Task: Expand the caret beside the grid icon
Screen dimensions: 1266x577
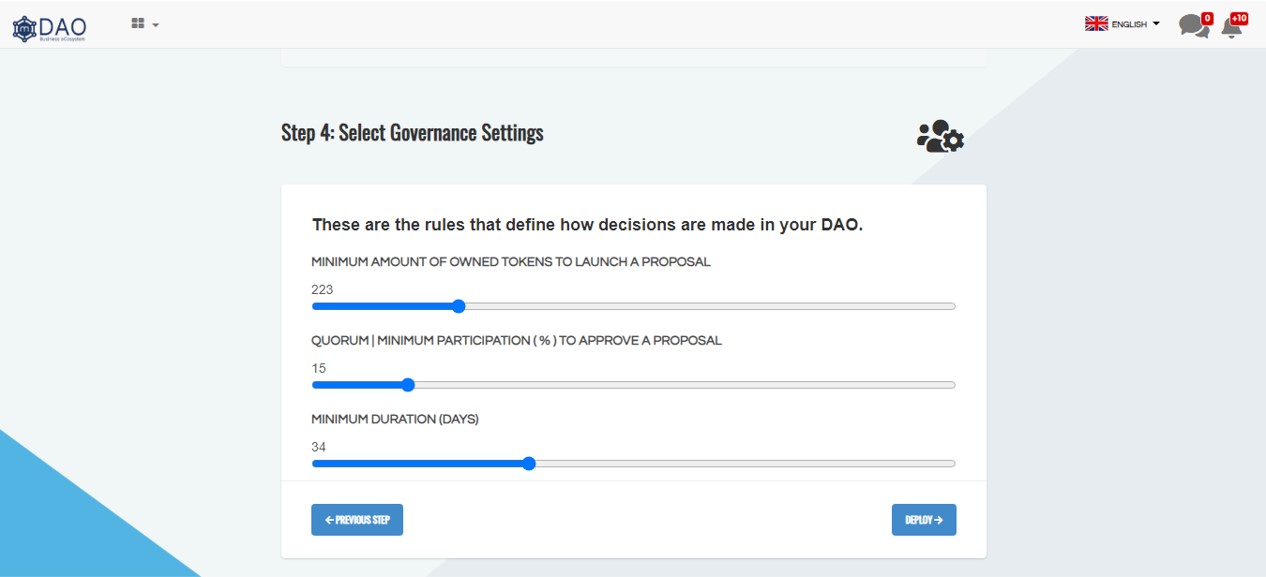Action: pos(156,25)
